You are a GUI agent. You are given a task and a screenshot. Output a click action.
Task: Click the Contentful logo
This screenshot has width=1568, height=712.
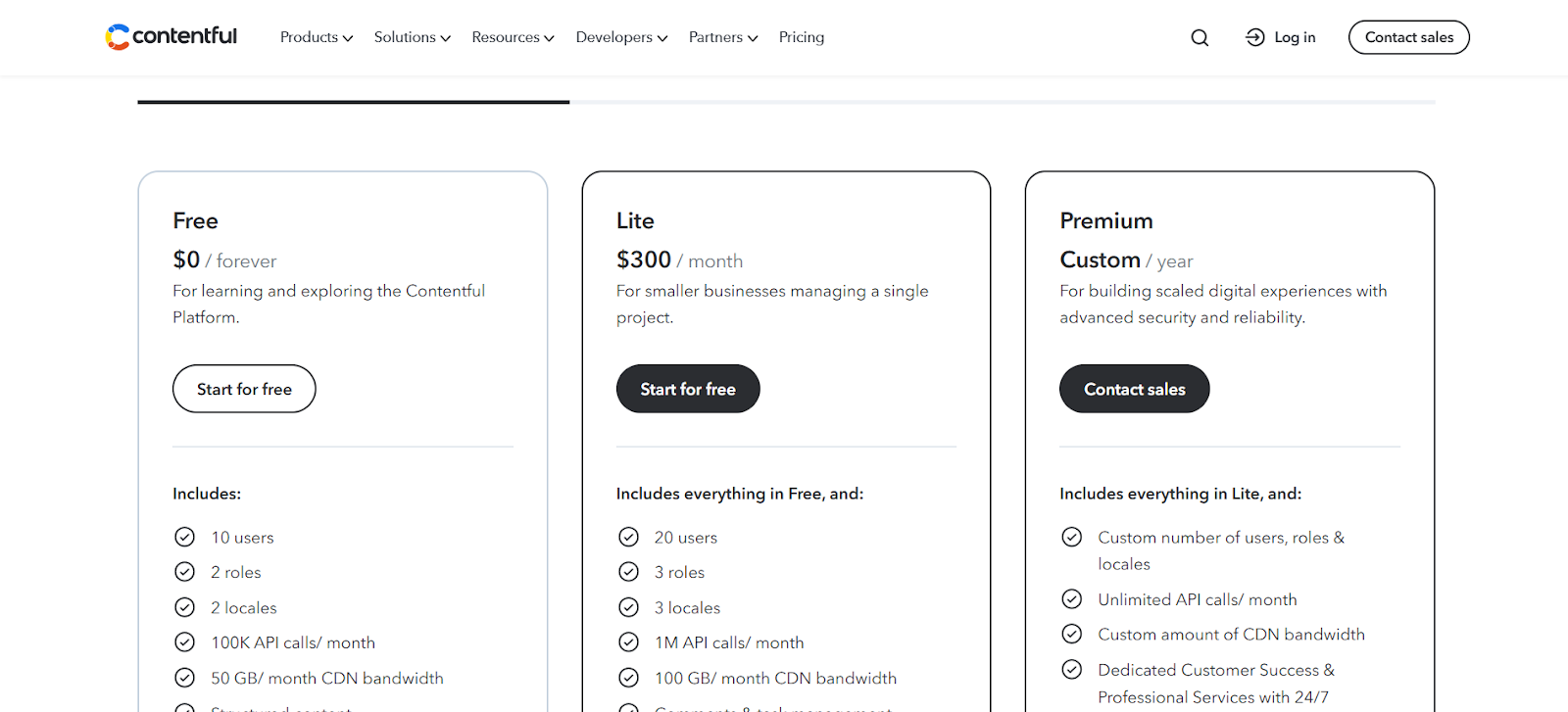(x=171, y=36)
